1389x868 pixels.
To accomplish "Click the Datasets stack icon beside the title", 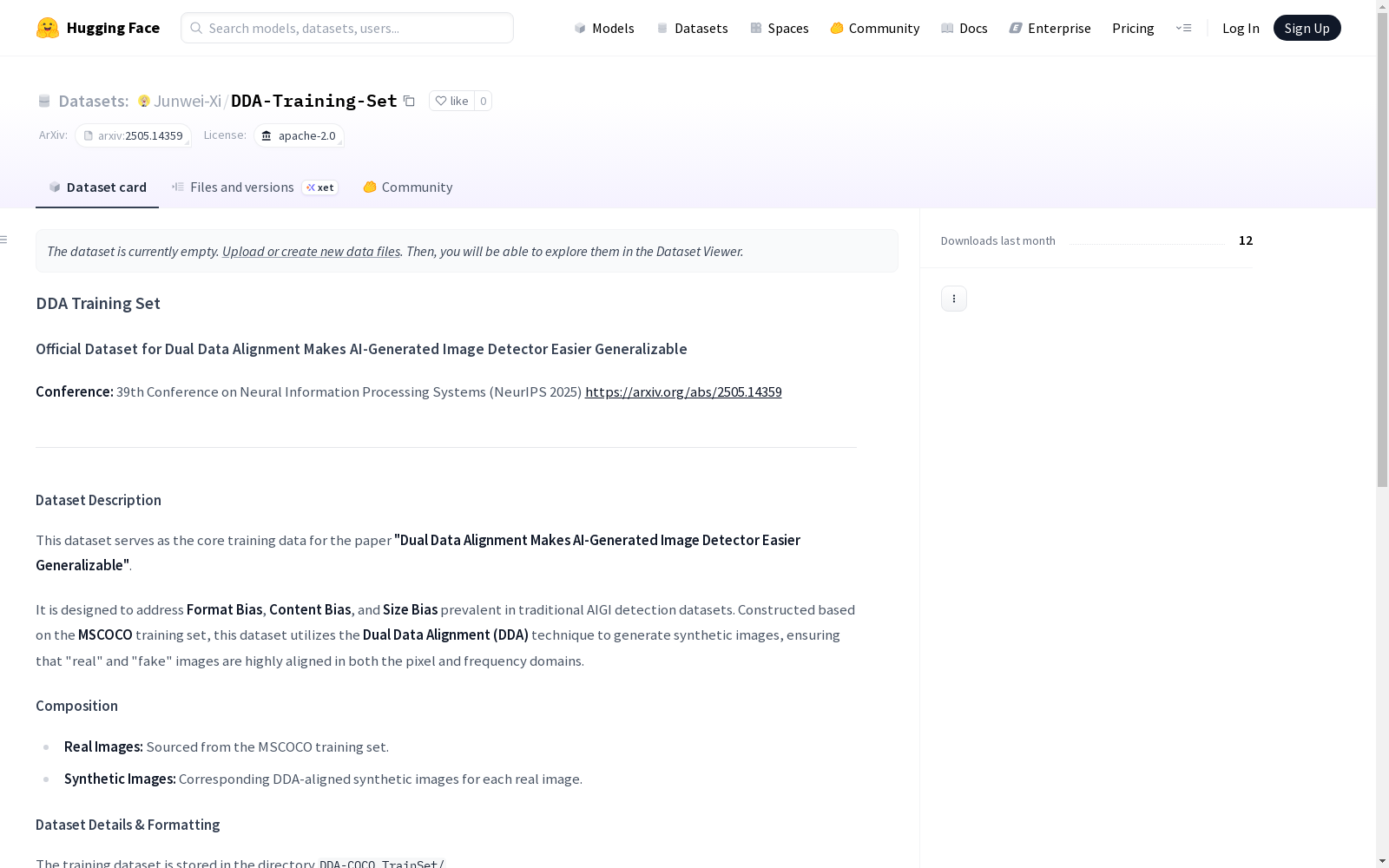I will (x=44, y=102).
